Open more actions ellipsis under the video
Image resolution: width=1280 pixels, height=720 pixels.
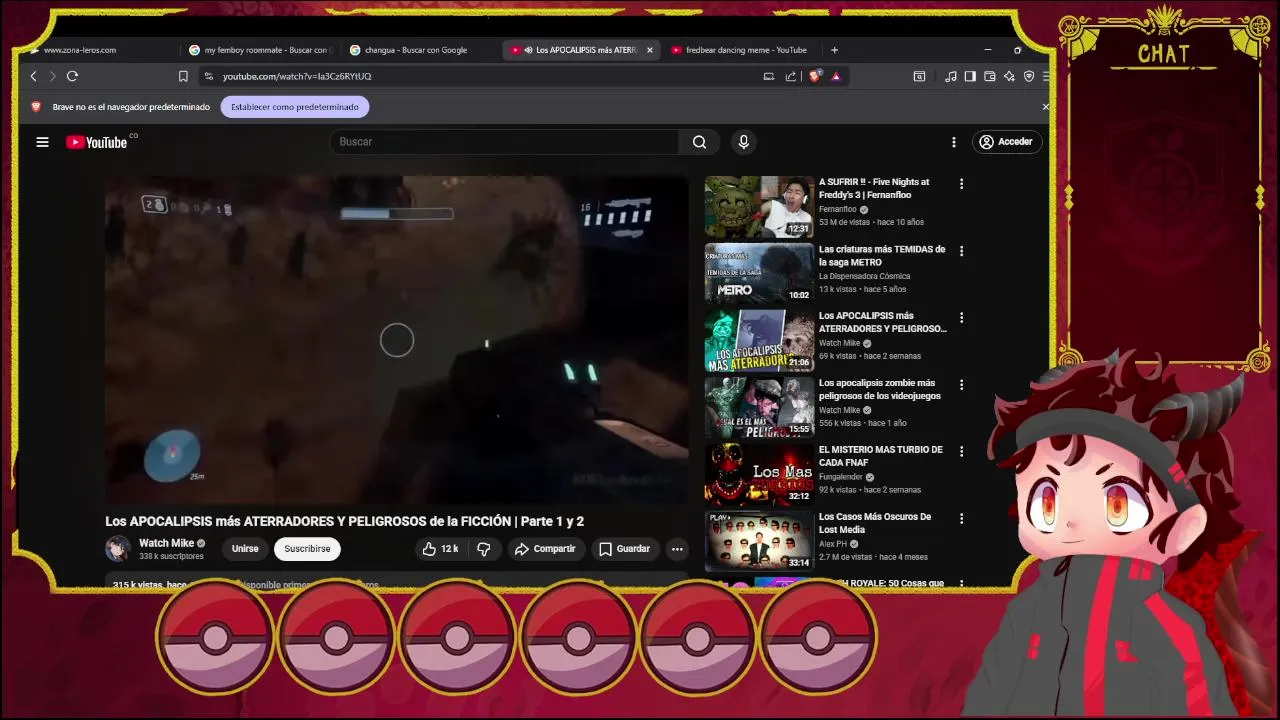pos(677,549)
